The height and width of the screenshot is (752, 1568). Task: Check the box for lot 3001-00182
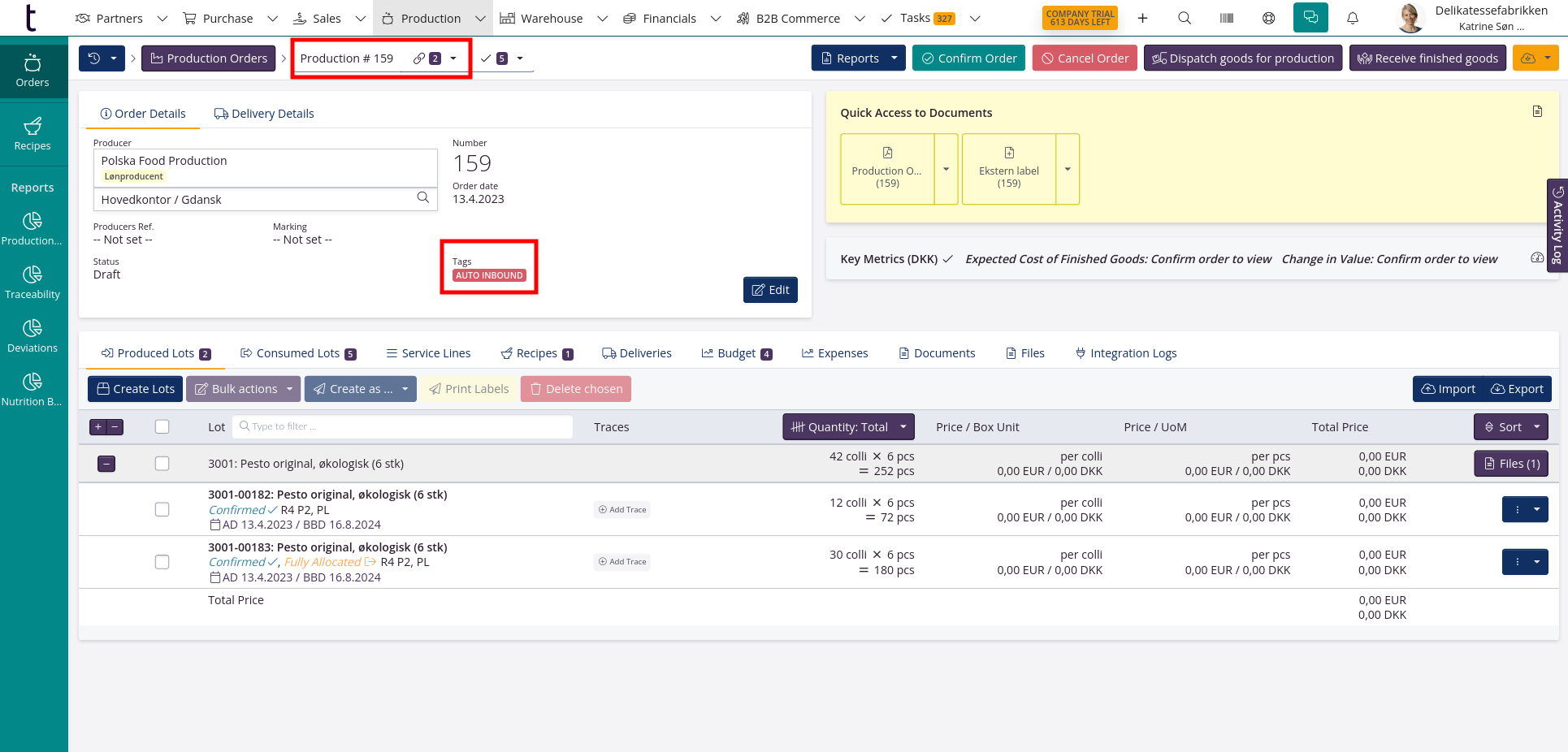pyautogui.click(x=162, y=509)
